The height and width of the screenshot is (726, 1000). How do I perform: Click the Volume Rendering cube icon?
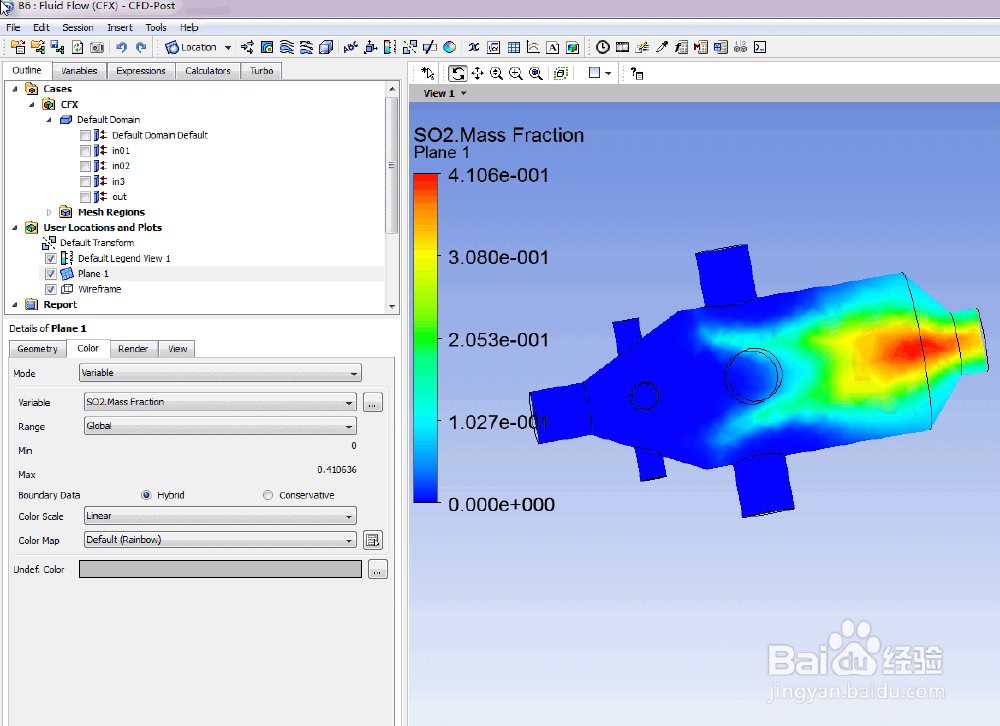(x=326, y=47)
